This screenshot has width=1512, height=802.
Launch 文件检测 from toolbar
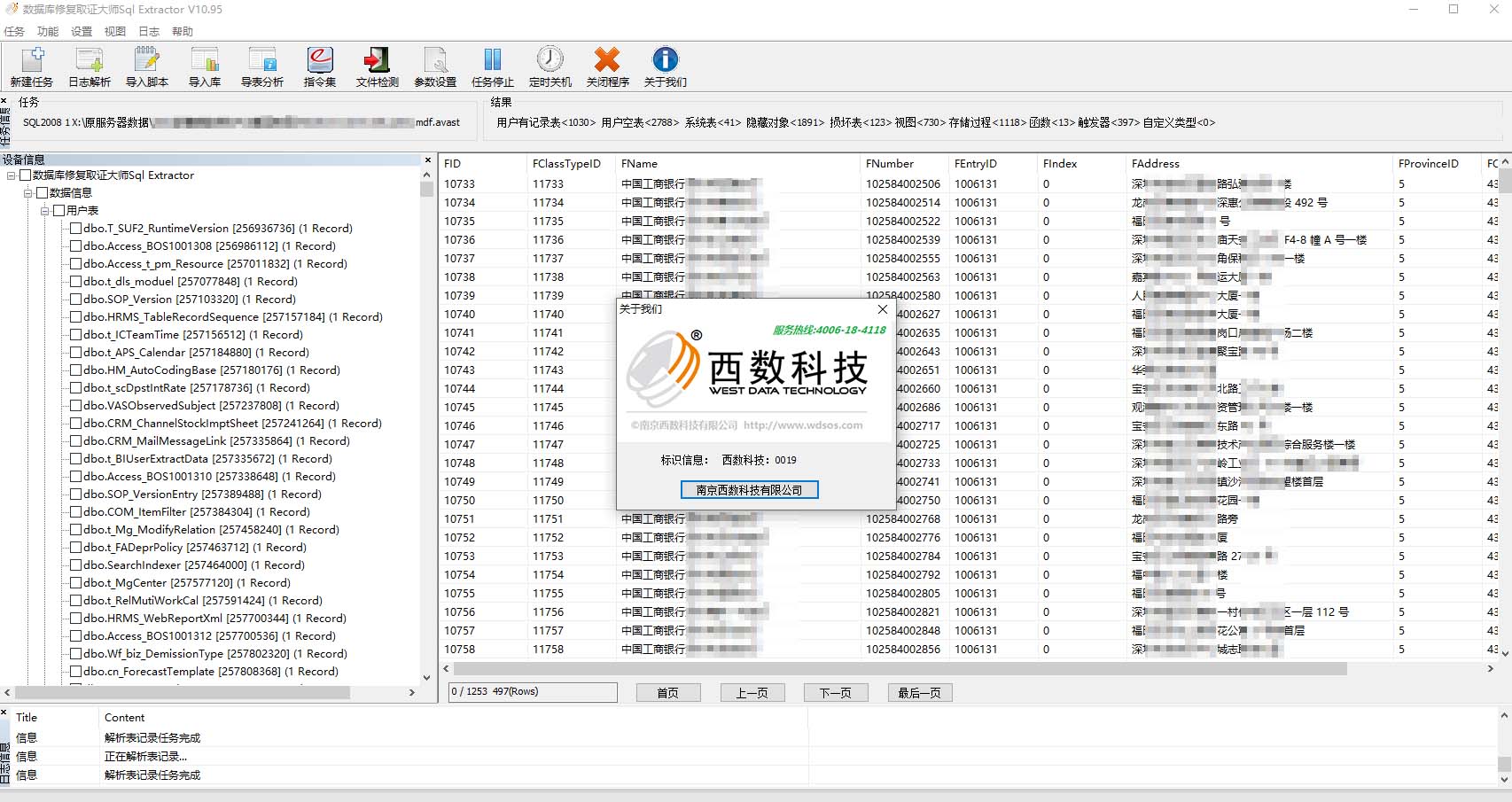(378, 67)
